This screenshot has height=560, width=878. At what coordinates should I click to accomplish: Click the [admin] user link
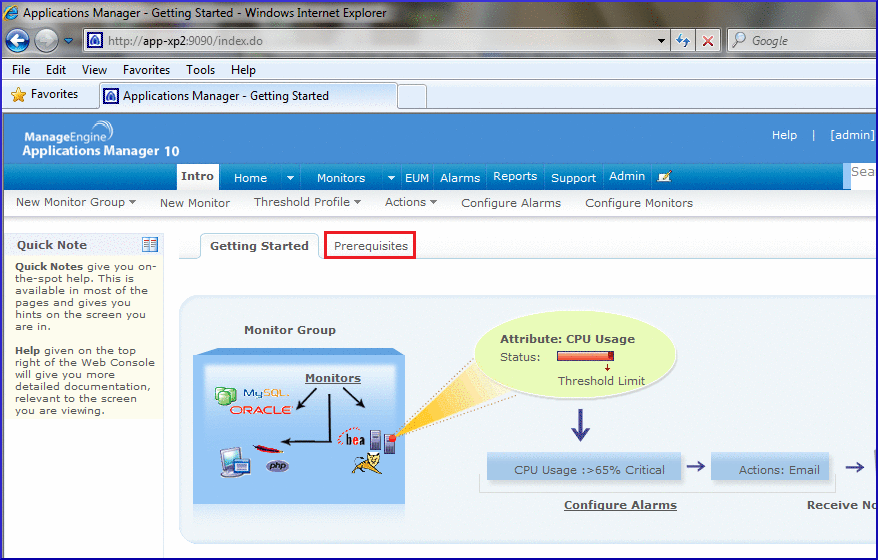852,135
